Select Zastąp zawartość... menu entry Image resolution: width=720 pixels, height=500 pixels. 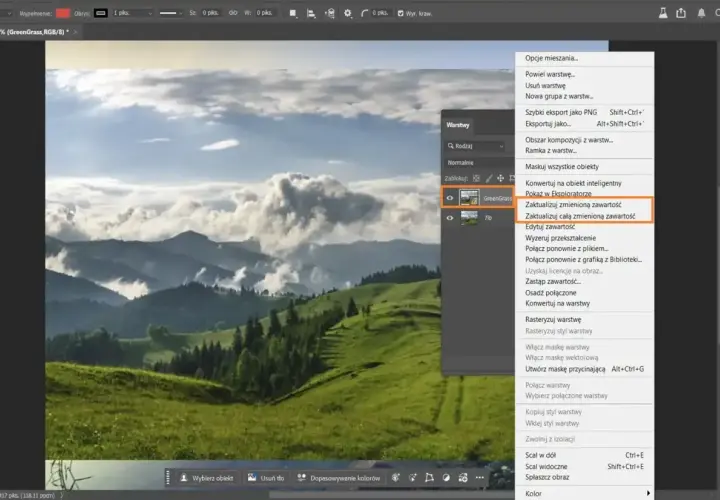tap(553, 281)
